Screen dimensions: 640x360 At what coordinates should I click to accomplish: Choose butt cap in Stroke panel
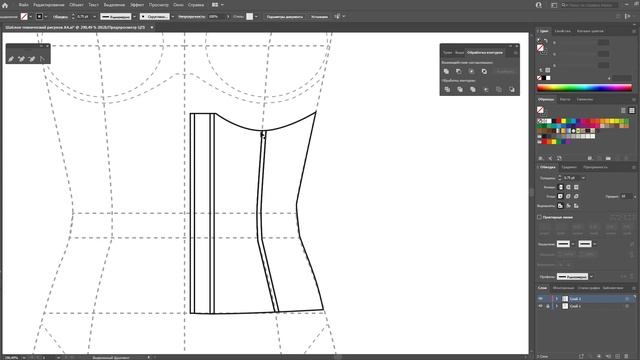(560, 187)
